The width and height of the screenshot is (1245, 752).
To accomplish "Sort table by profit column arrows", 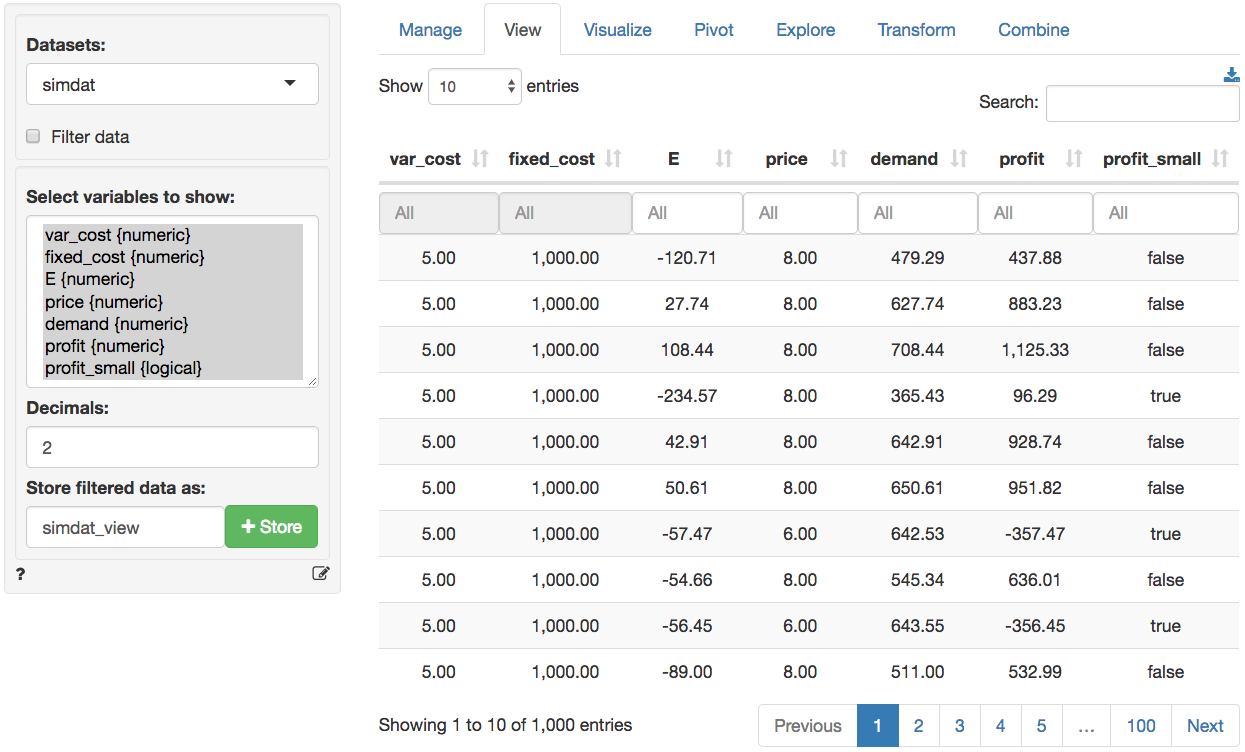I will point(1074,159).
